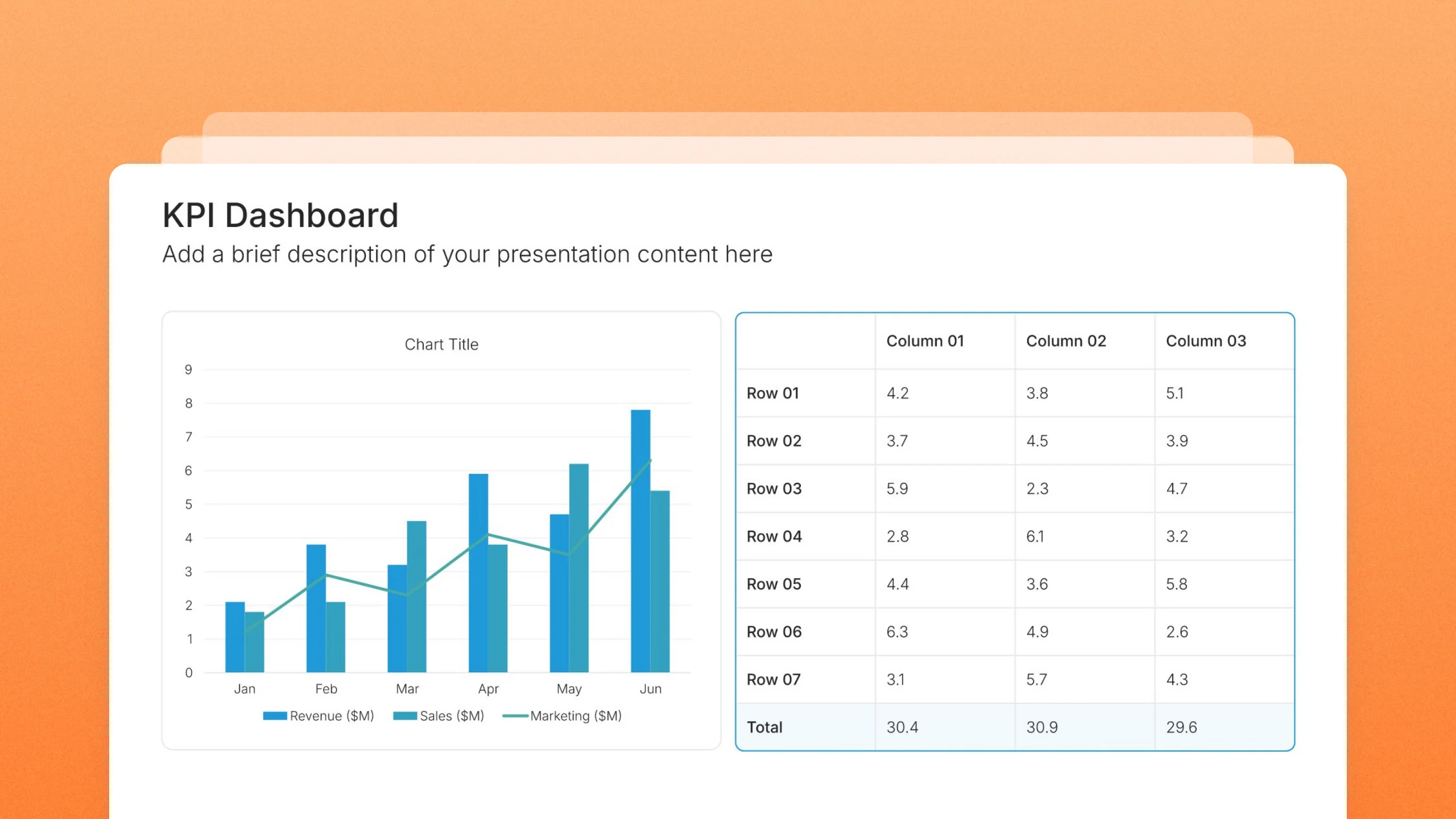Click the Row 05 label

[774, 584]
